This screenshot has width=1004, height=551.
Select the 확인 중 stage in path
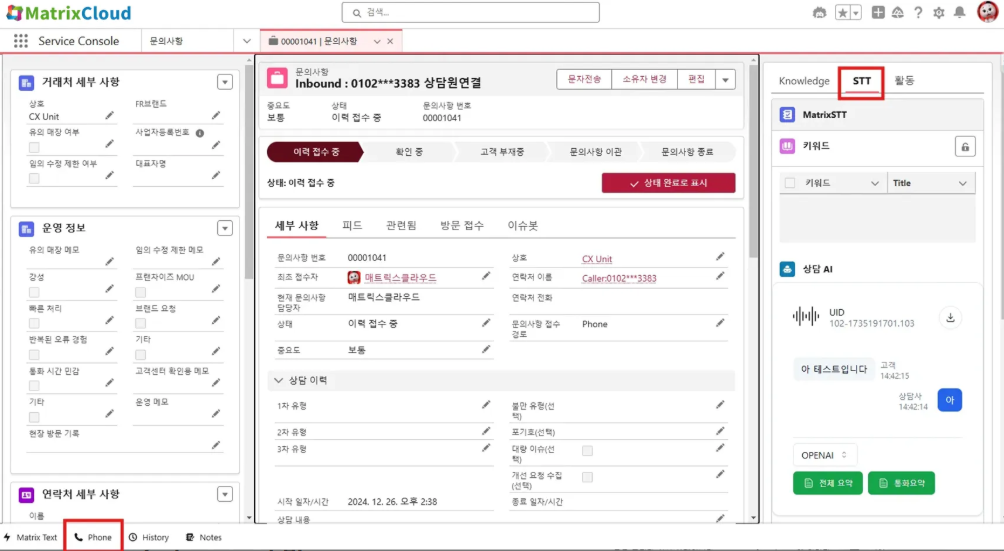pos(409,152)
